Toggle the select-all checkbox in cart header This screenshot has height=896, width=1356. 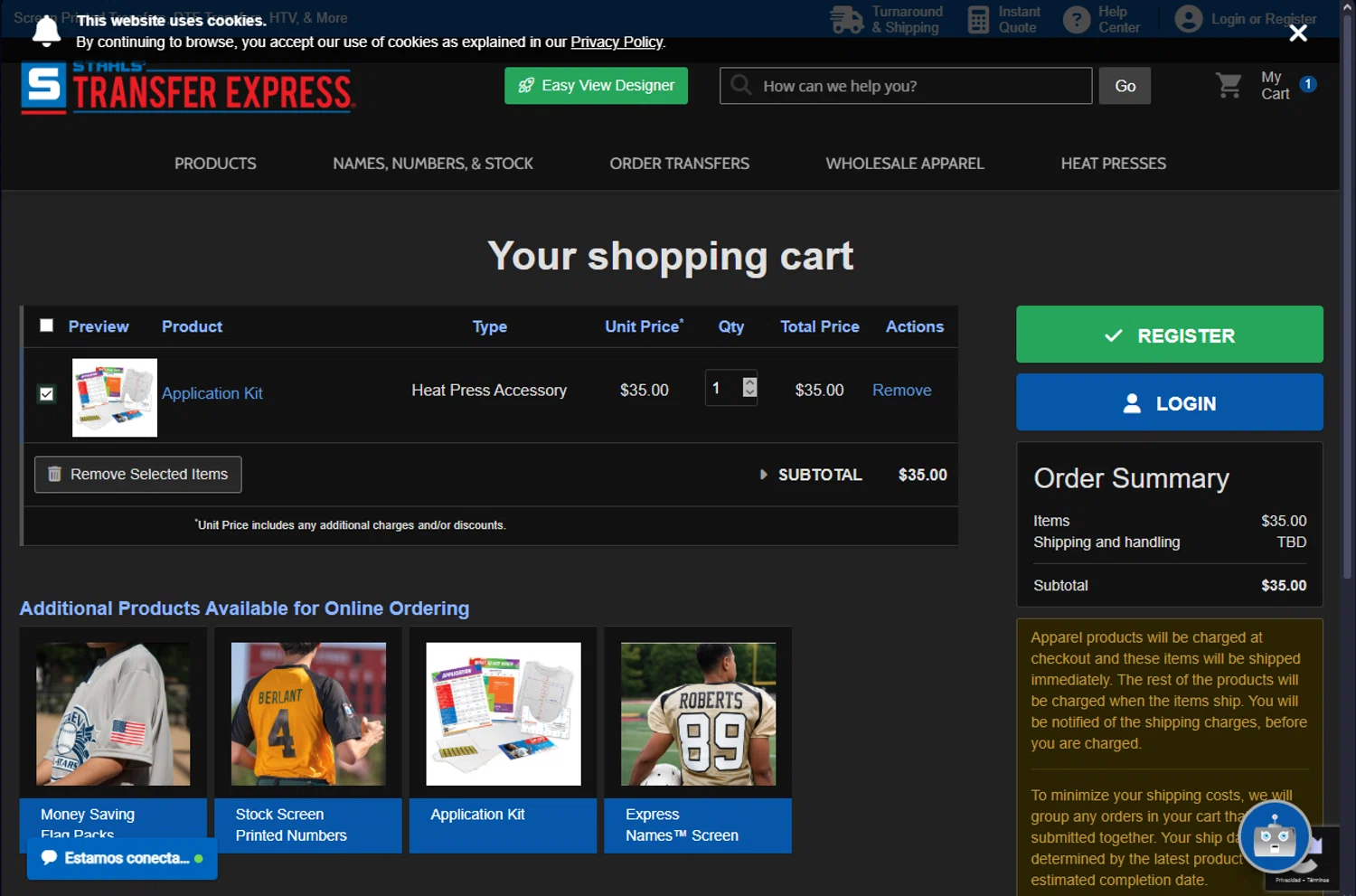point(46,325)
